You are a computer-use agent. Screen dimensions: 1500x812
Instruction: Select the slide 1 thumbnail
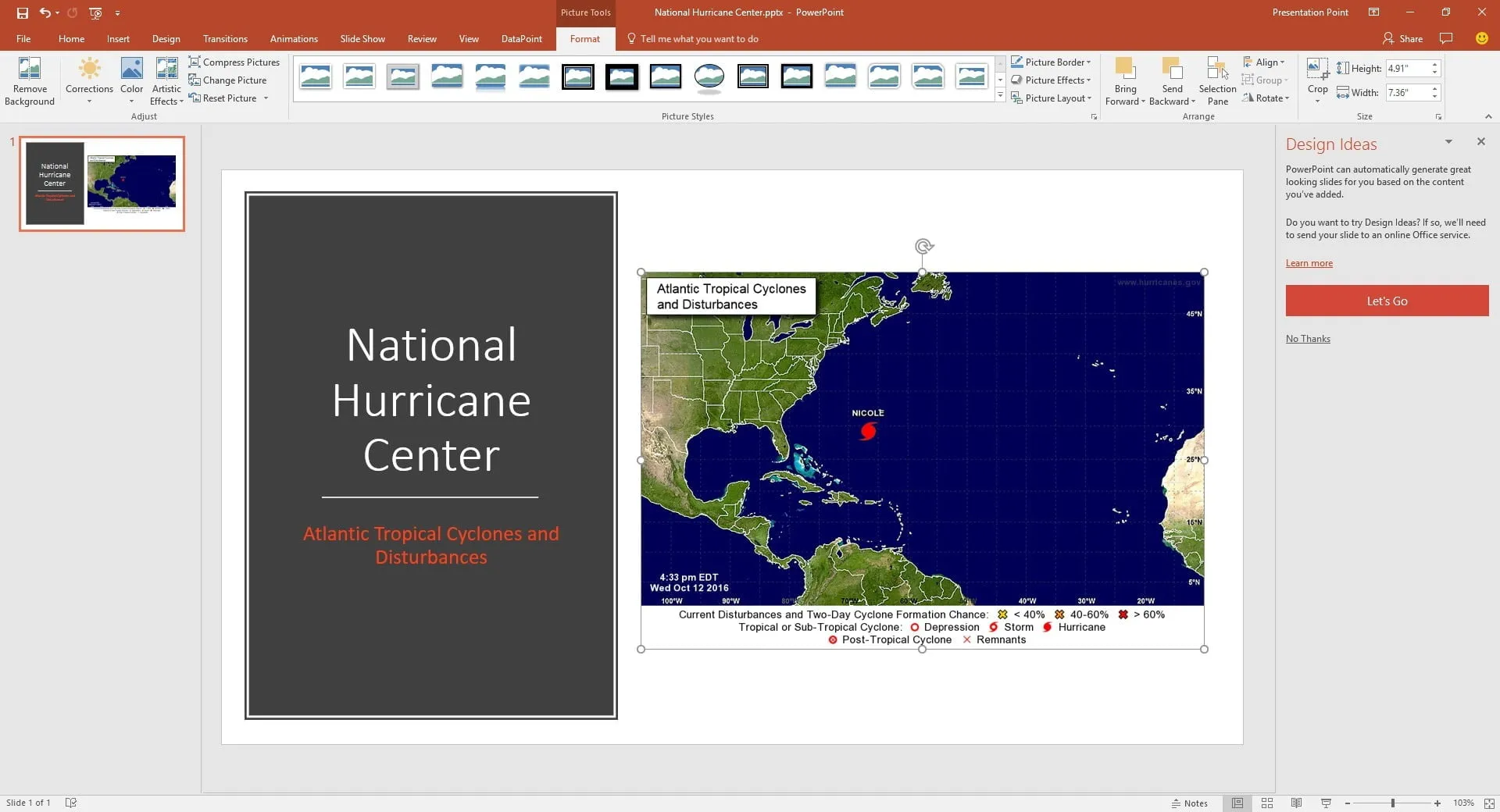coord(100,183)
